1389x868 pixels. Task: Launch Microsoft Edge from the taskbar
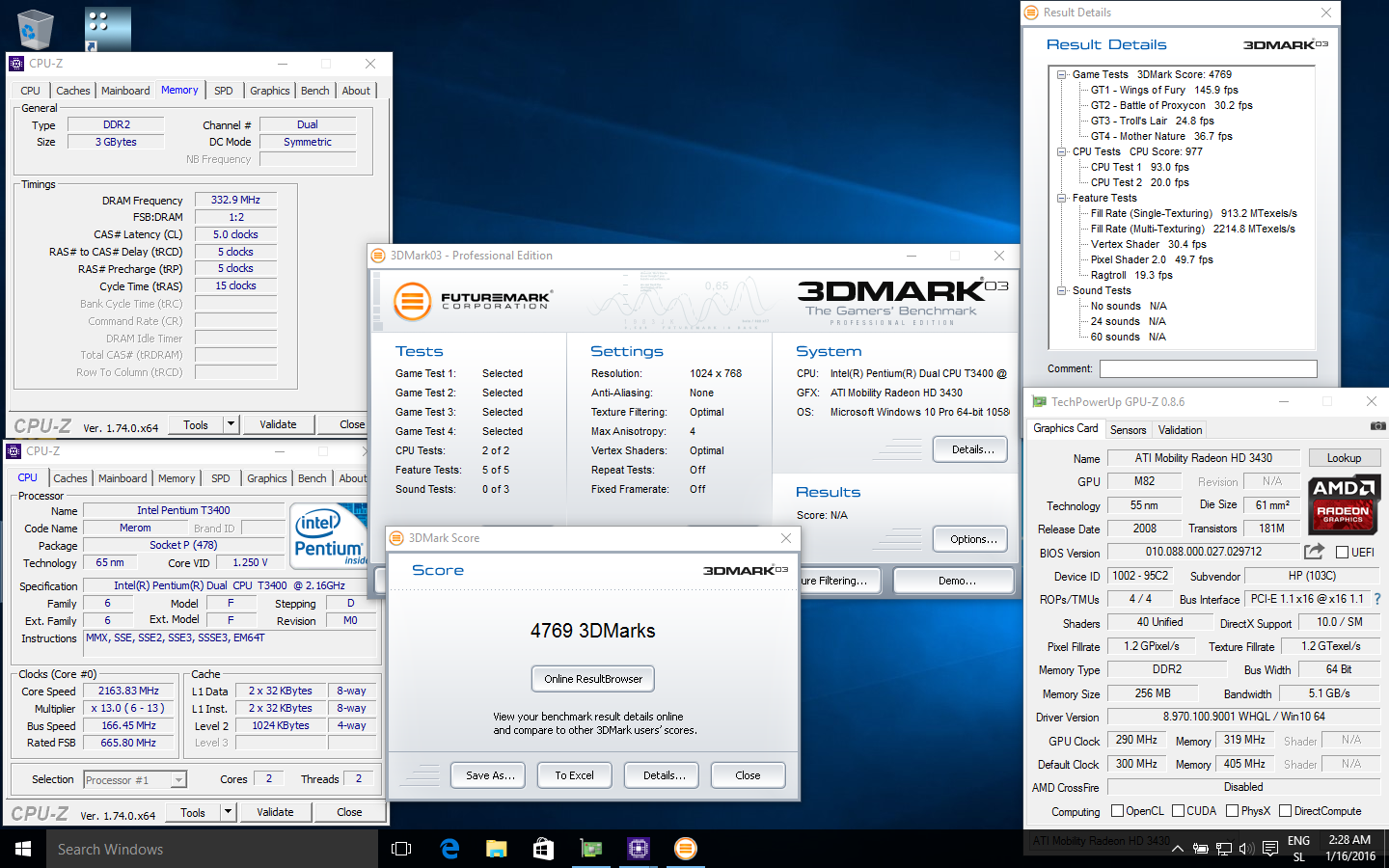(449, 849)
